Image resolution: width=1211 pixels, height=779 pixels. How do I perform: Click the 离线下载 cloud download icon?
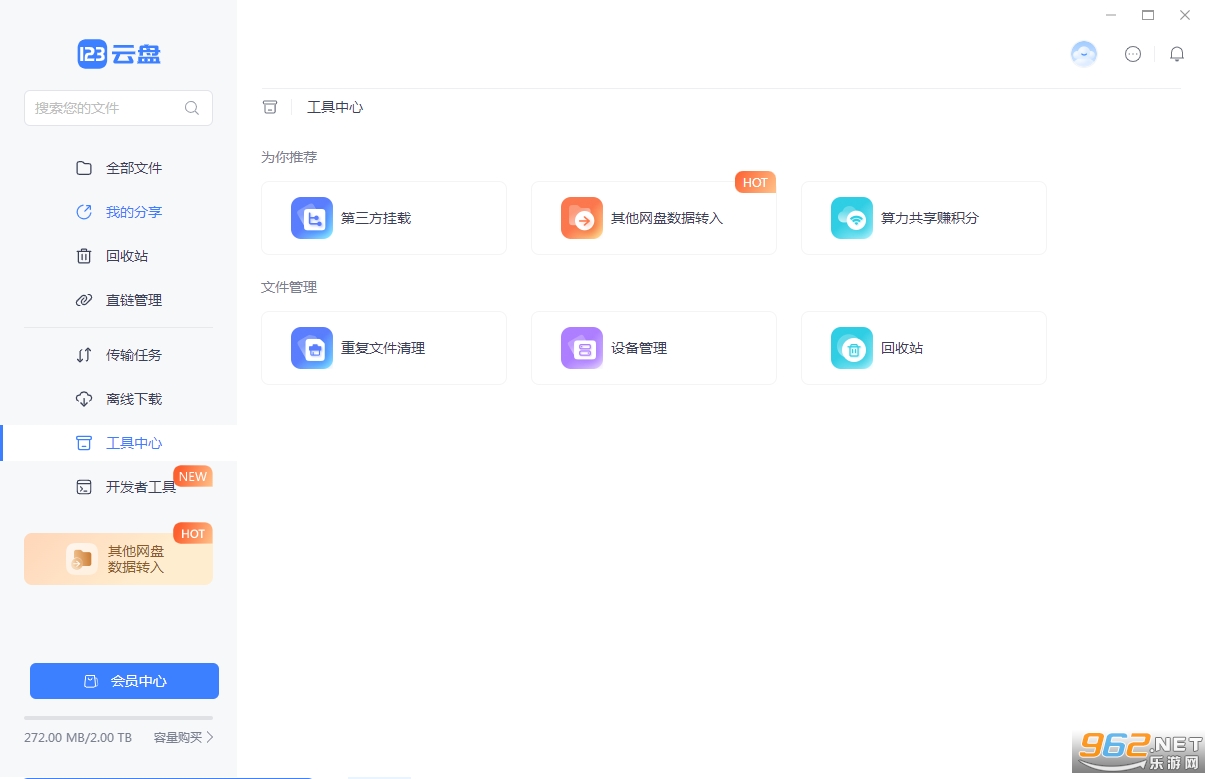point(84,399)
